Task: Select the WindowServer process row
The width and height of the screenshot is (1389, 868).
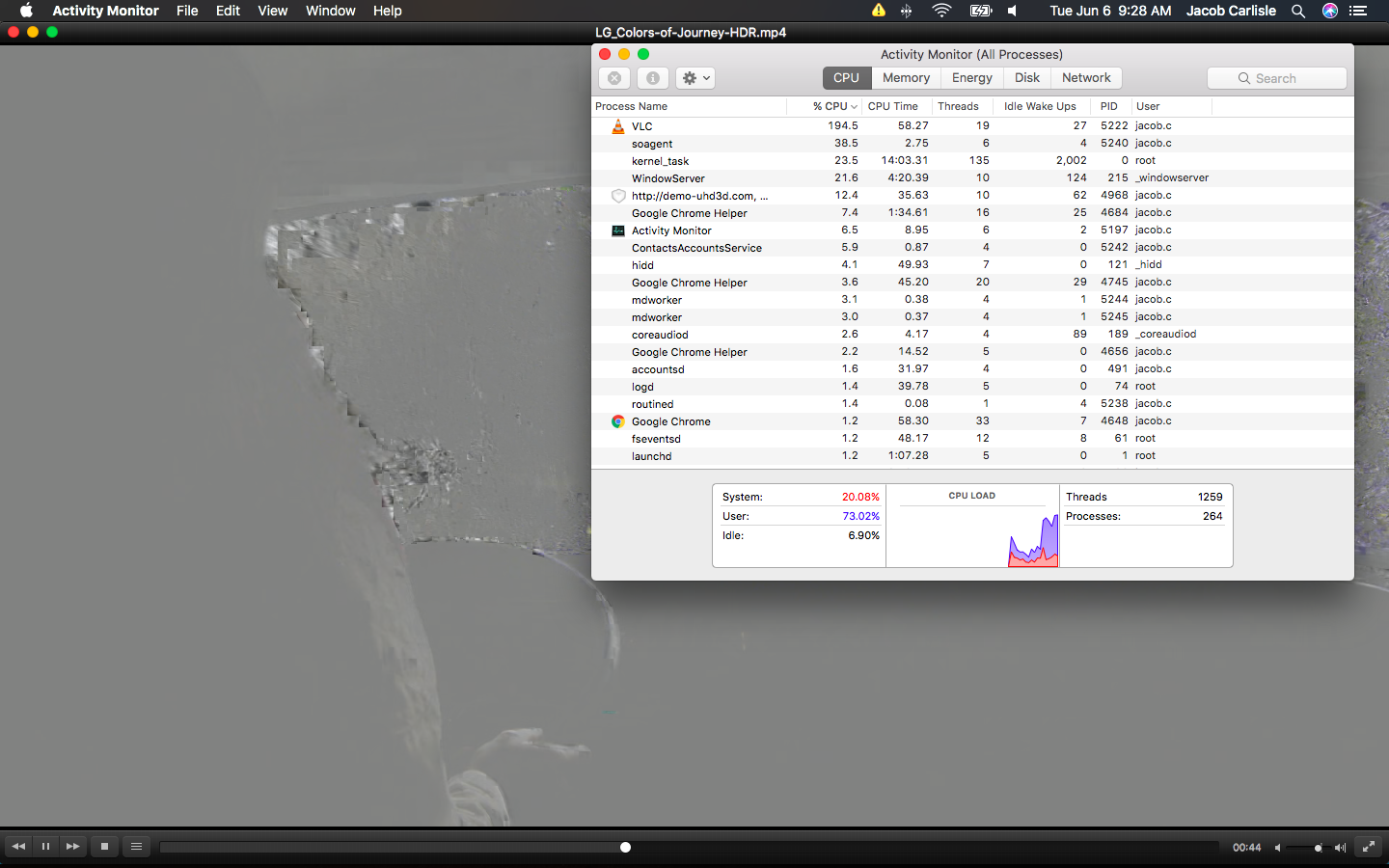Action: point(972,178)
